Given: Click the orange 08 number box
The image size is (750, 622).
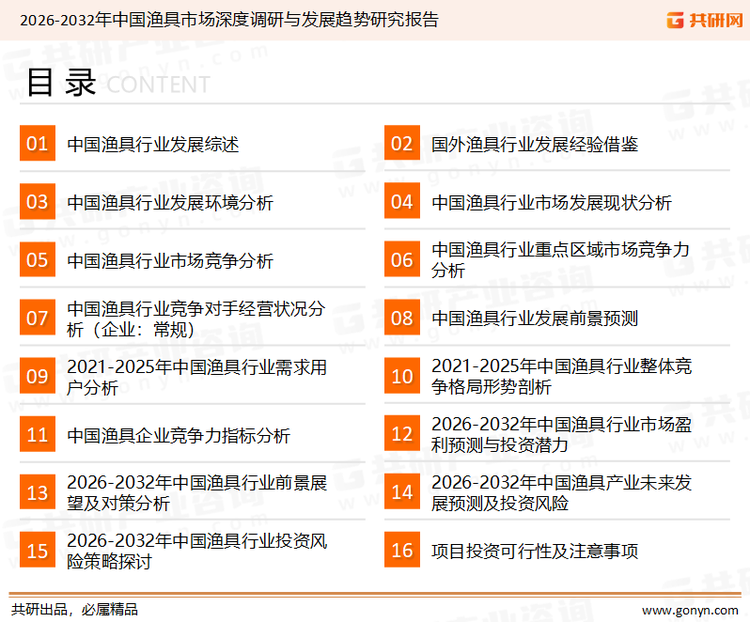Looking at the screenshot, I should 402,318.
